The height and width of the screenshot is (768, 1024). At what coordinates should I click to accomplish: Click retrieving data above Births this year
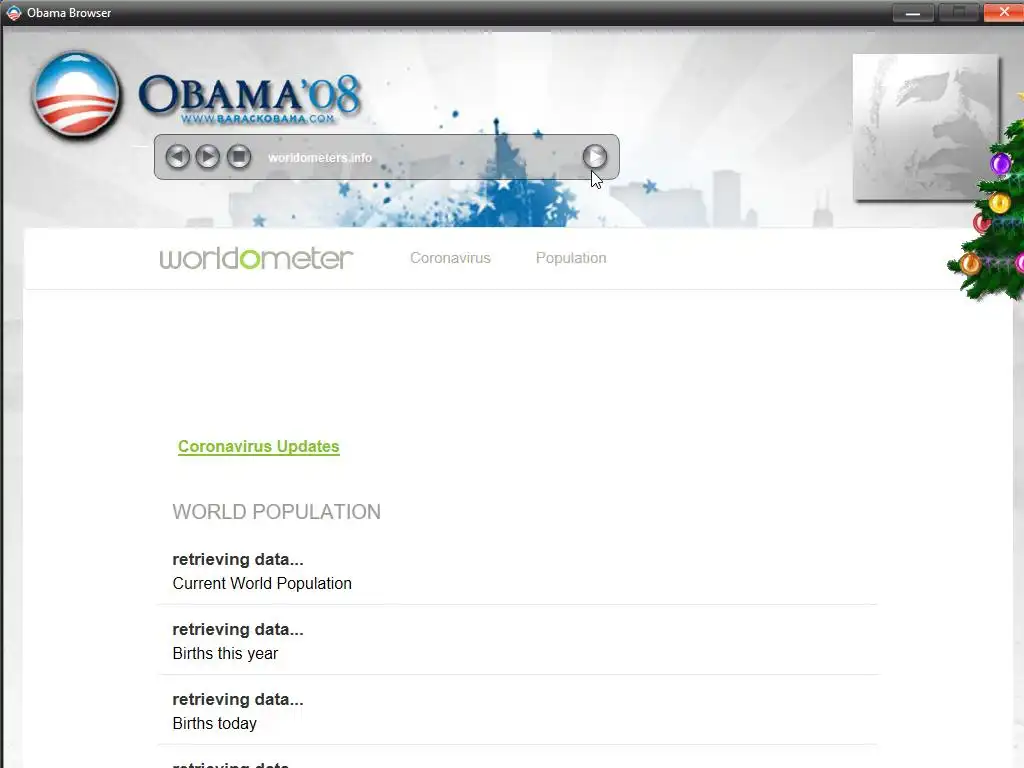(238, 630)
